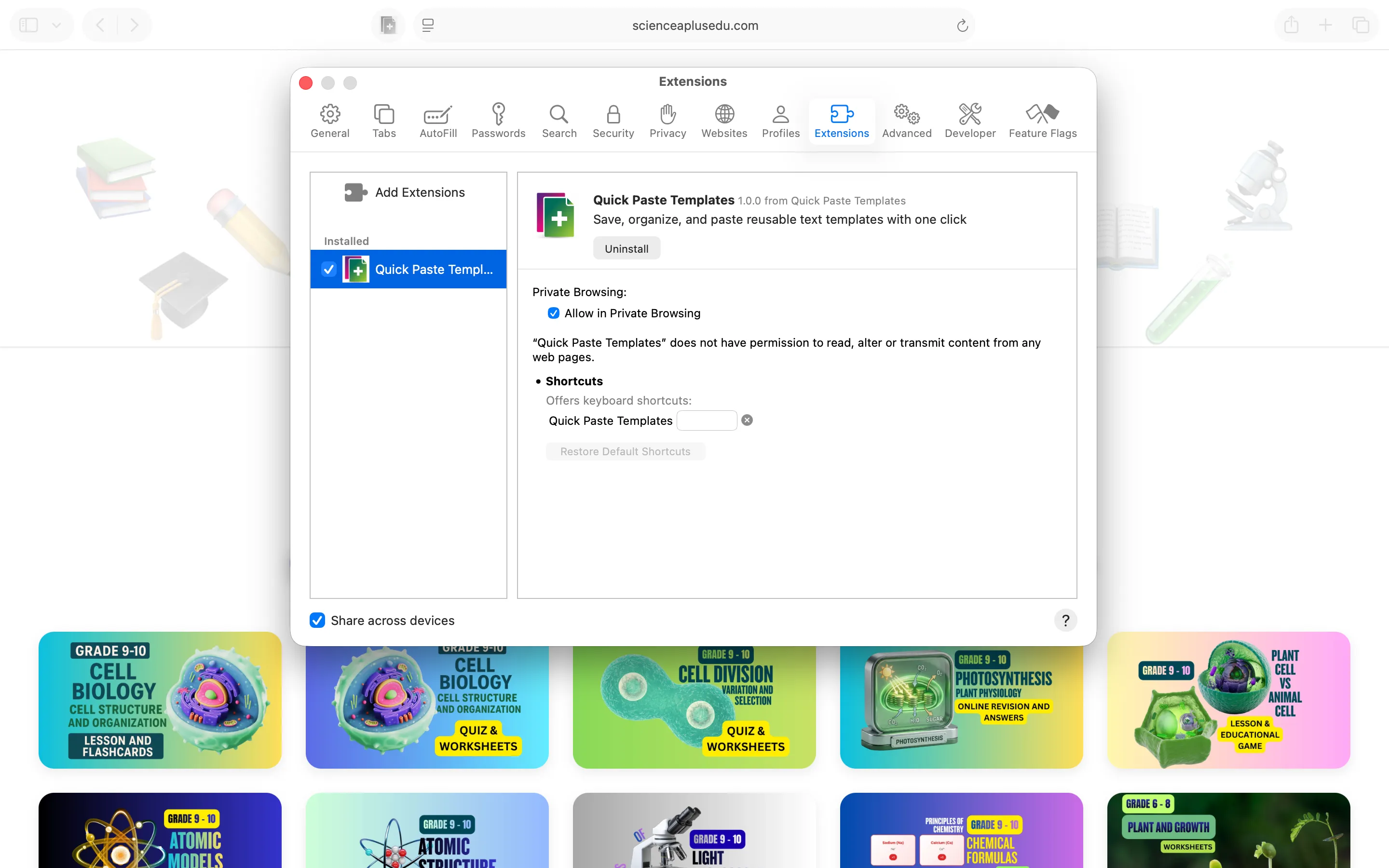1389x868 pixels.
Task: Go back with the back arrow
Action: click(100, 25)
